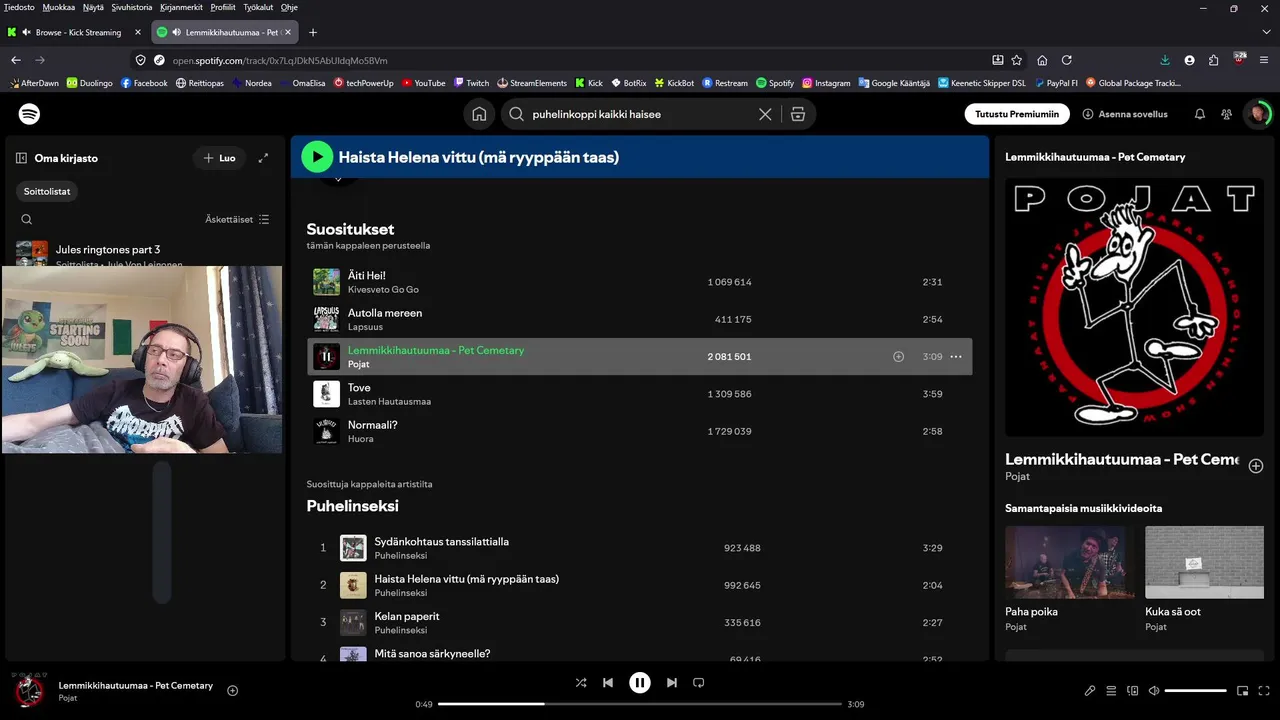
Task: Open the Äskettäiset sort dropdown
Action: 237,219
